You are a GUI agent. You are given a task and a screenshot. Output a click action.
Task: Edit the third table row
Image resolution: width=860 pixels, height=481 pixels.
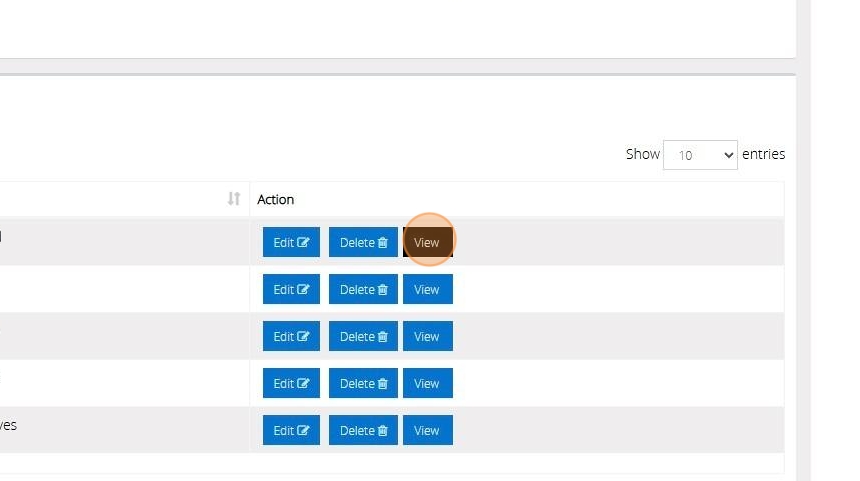(x=291, y=336)
